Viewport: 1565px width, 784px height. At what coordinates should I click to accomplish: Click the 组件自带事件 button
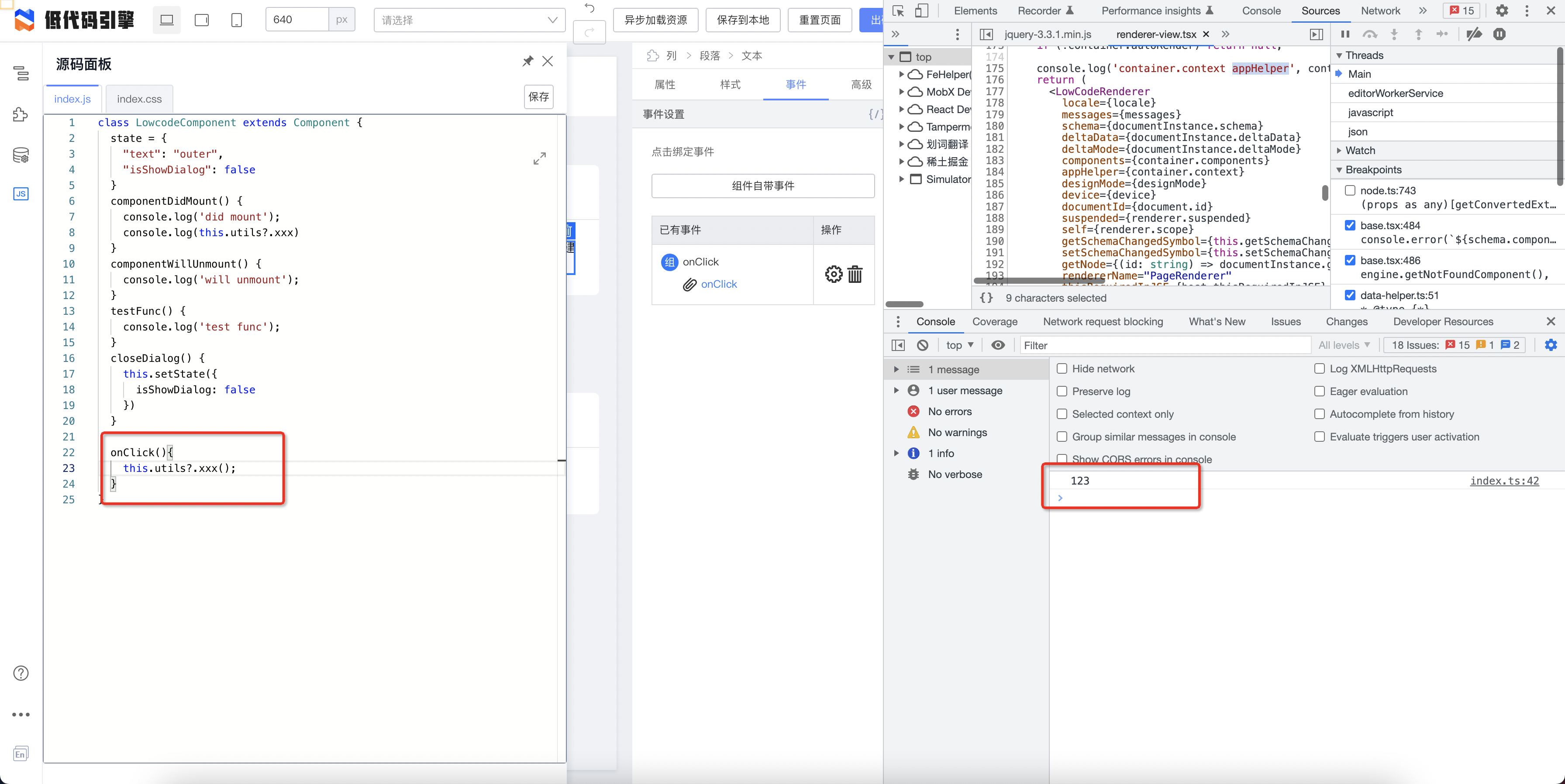(x=762, y=186)
